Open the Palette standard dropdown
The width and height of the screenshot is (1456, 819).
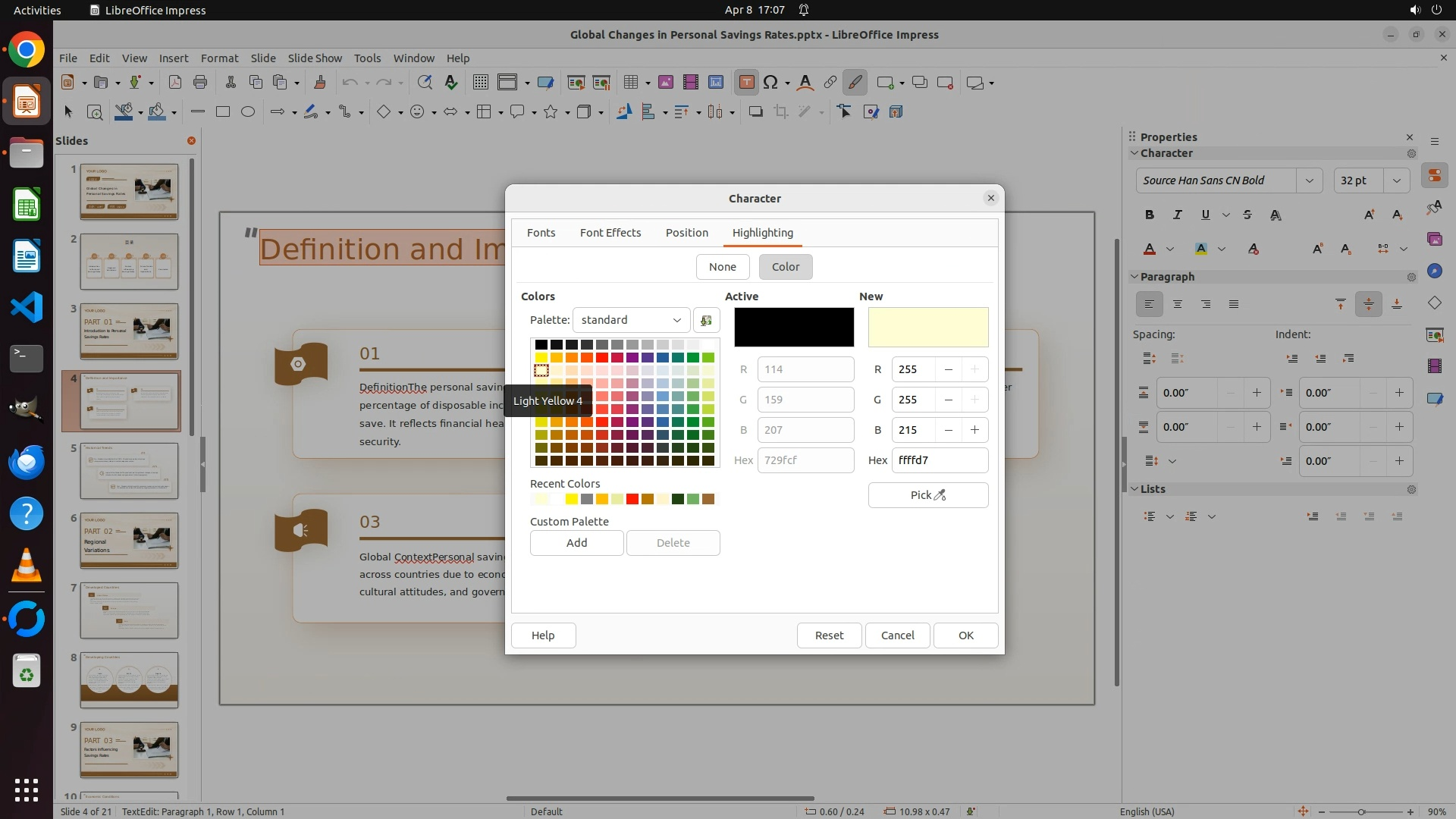(x=631, y=320)
